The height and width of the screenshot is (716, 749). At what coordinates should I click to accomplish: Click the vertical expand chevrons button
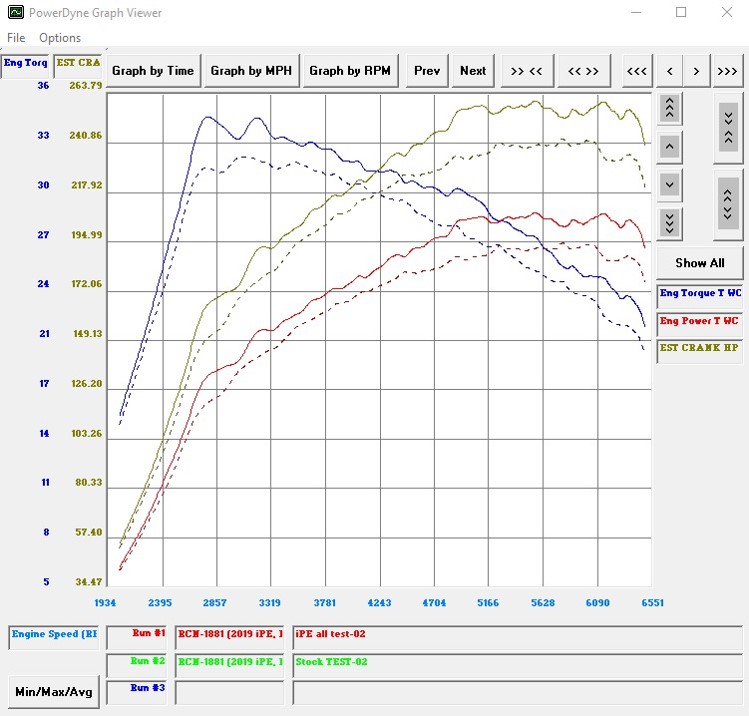(x=728, y=201)
